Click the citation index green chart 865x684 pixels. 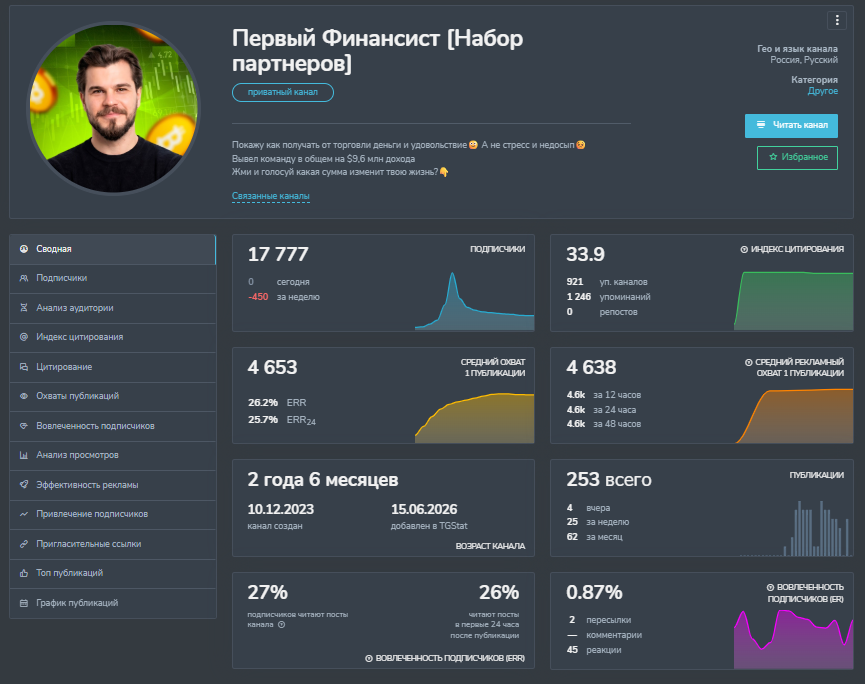click(793, 301)
